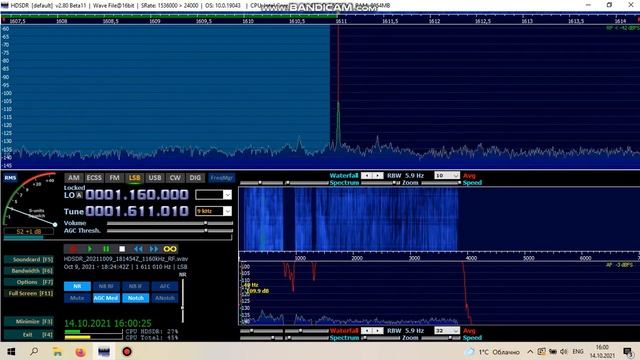
Task: Click the HDSDR taskbar icon
Action: click(104, 351)
